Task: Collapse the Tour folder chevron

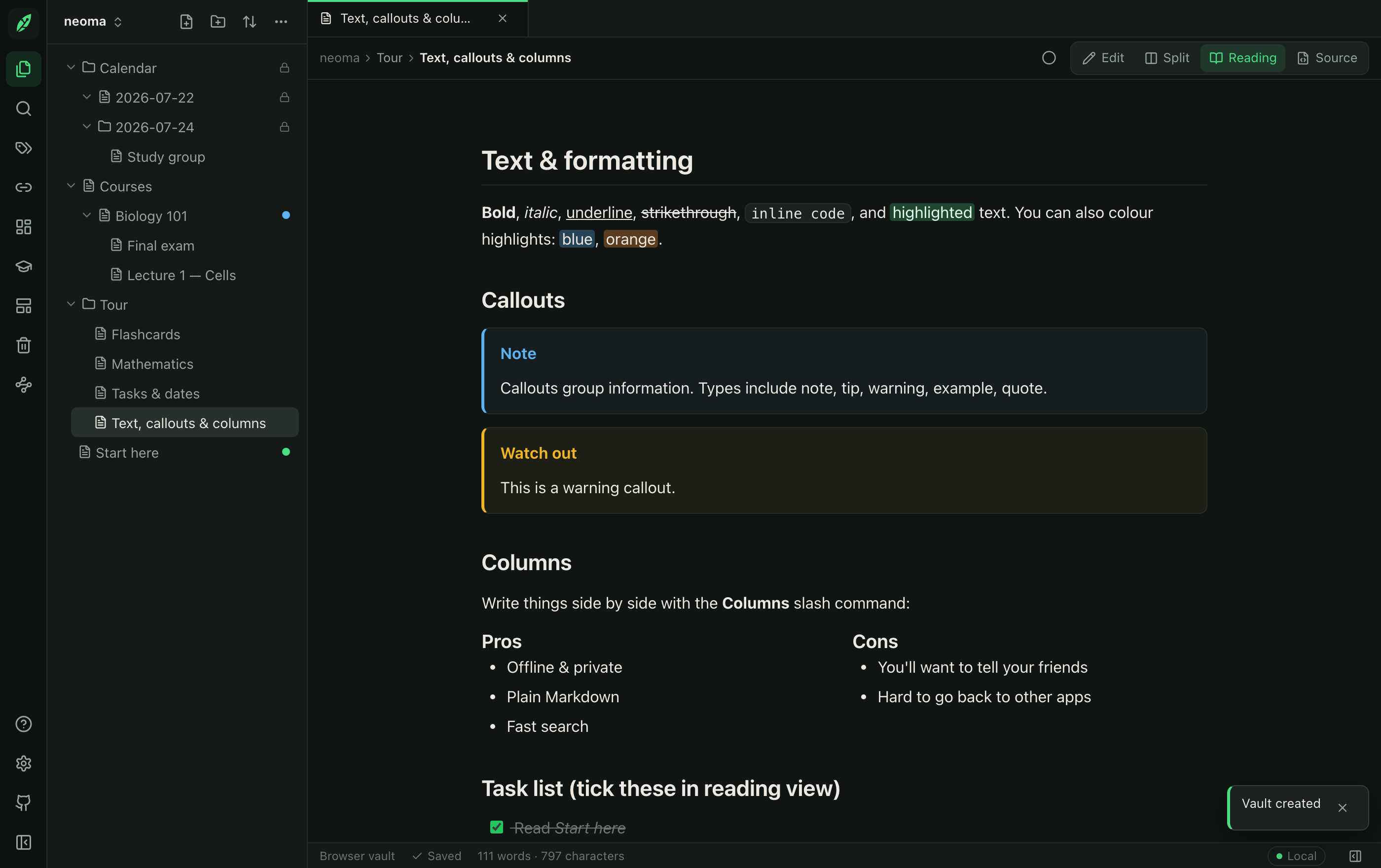Action: 71,304
